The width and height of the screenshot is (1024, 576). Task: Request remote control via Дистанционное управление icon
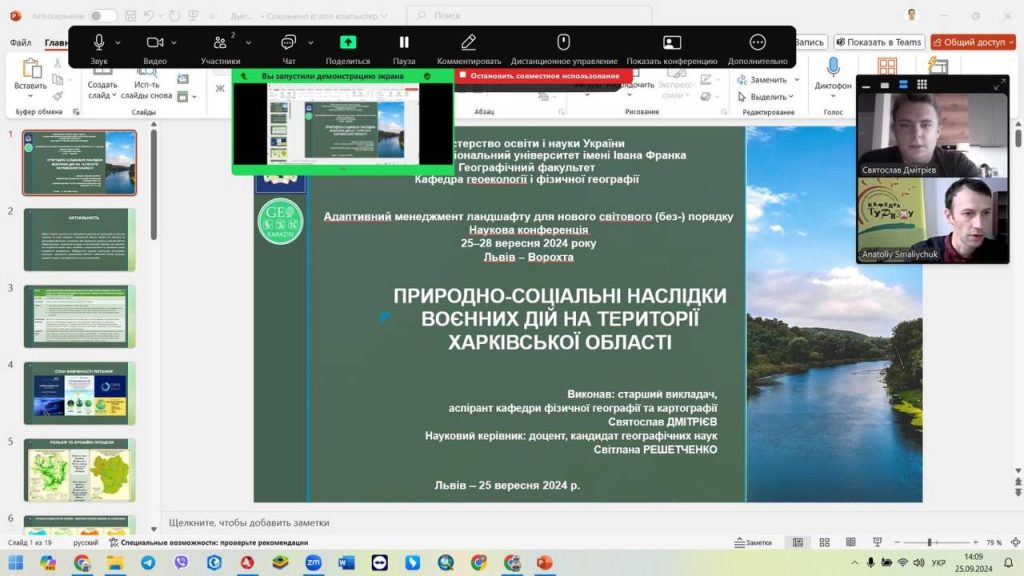(563, 43)
